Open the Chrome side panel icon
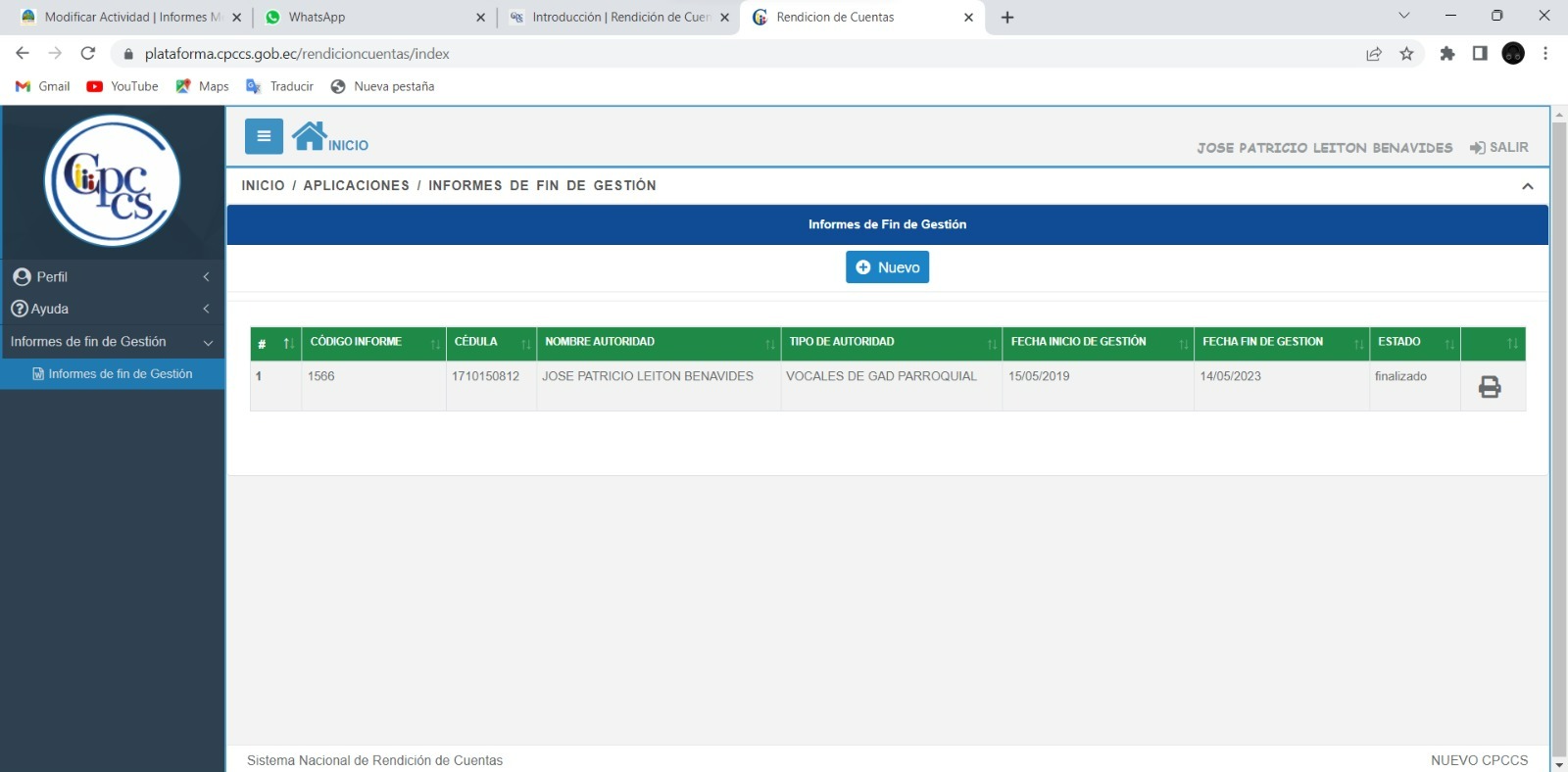The width and height of the screenshot is (1568, 772). pyautogui.click(x=1480, y=54)
